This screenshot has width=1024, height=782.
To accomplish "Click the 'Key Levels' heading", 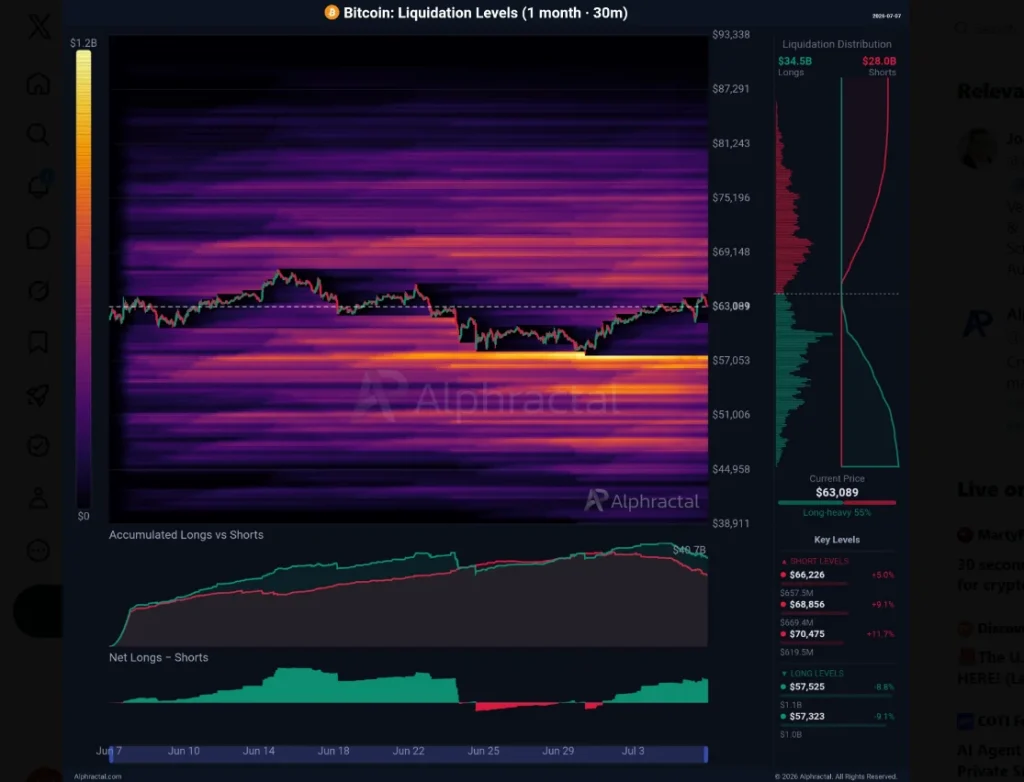I will [x=837, y=540].
